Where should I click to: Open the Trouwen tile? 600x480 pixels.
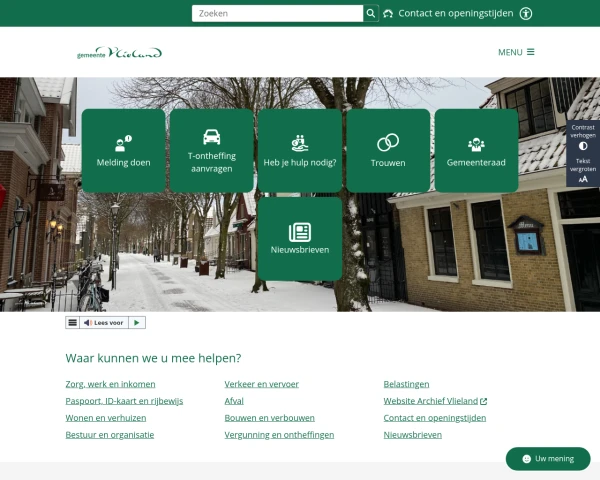388,150
